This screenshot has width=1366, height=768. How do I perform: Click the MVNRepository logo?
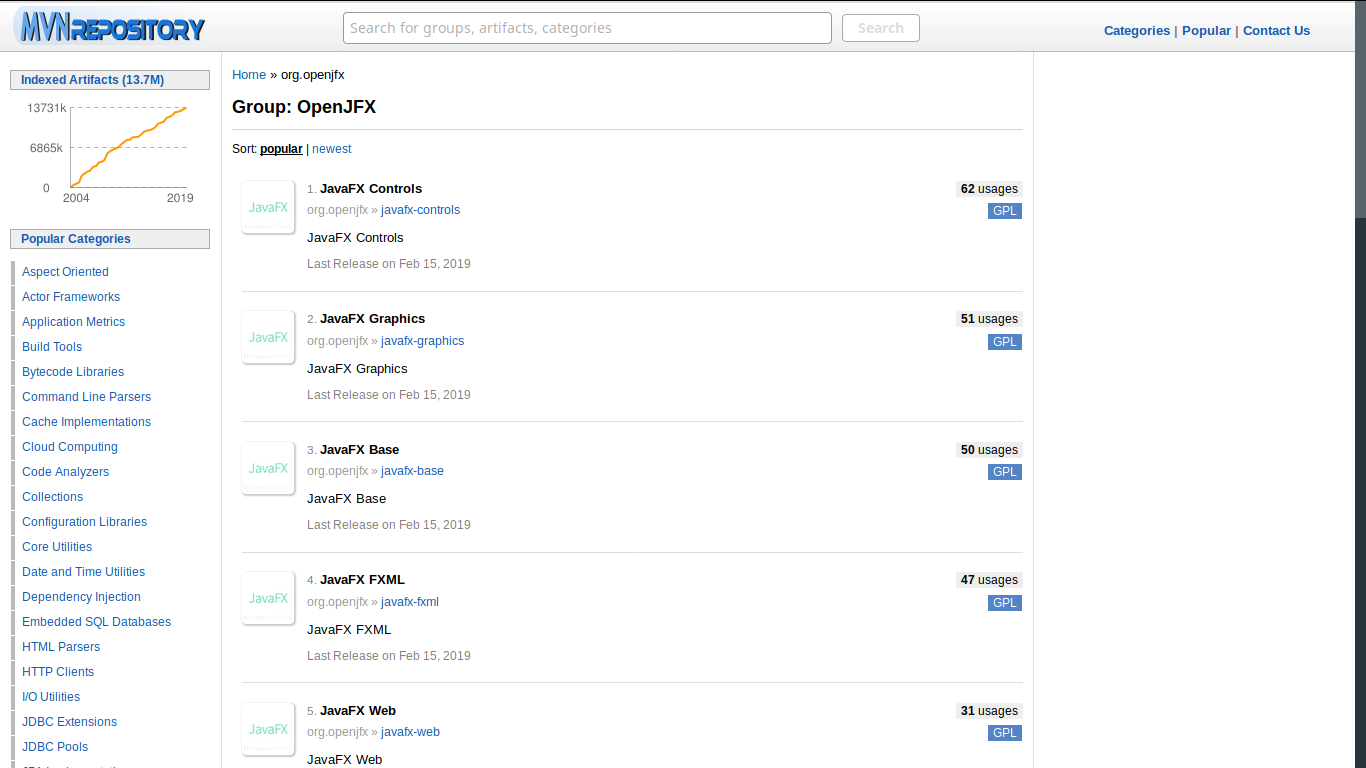point(110,27)
